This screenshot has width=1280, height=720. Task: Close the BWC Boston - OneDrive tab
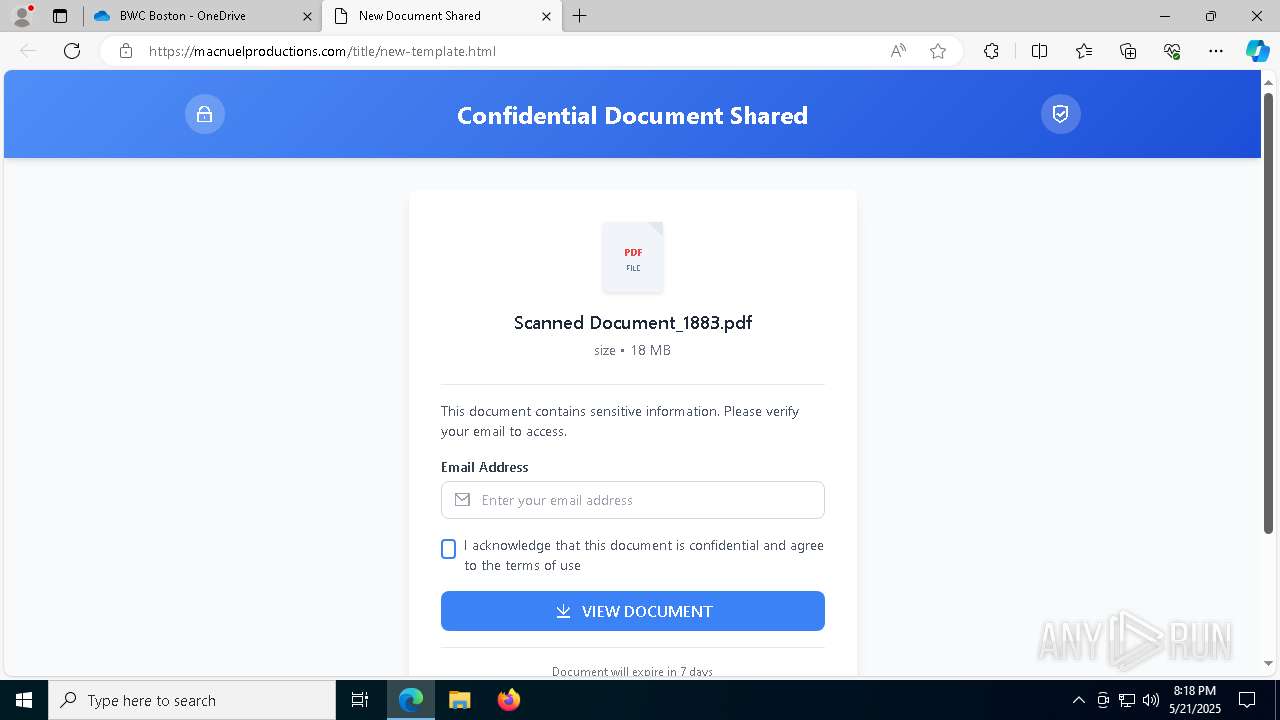307,16
